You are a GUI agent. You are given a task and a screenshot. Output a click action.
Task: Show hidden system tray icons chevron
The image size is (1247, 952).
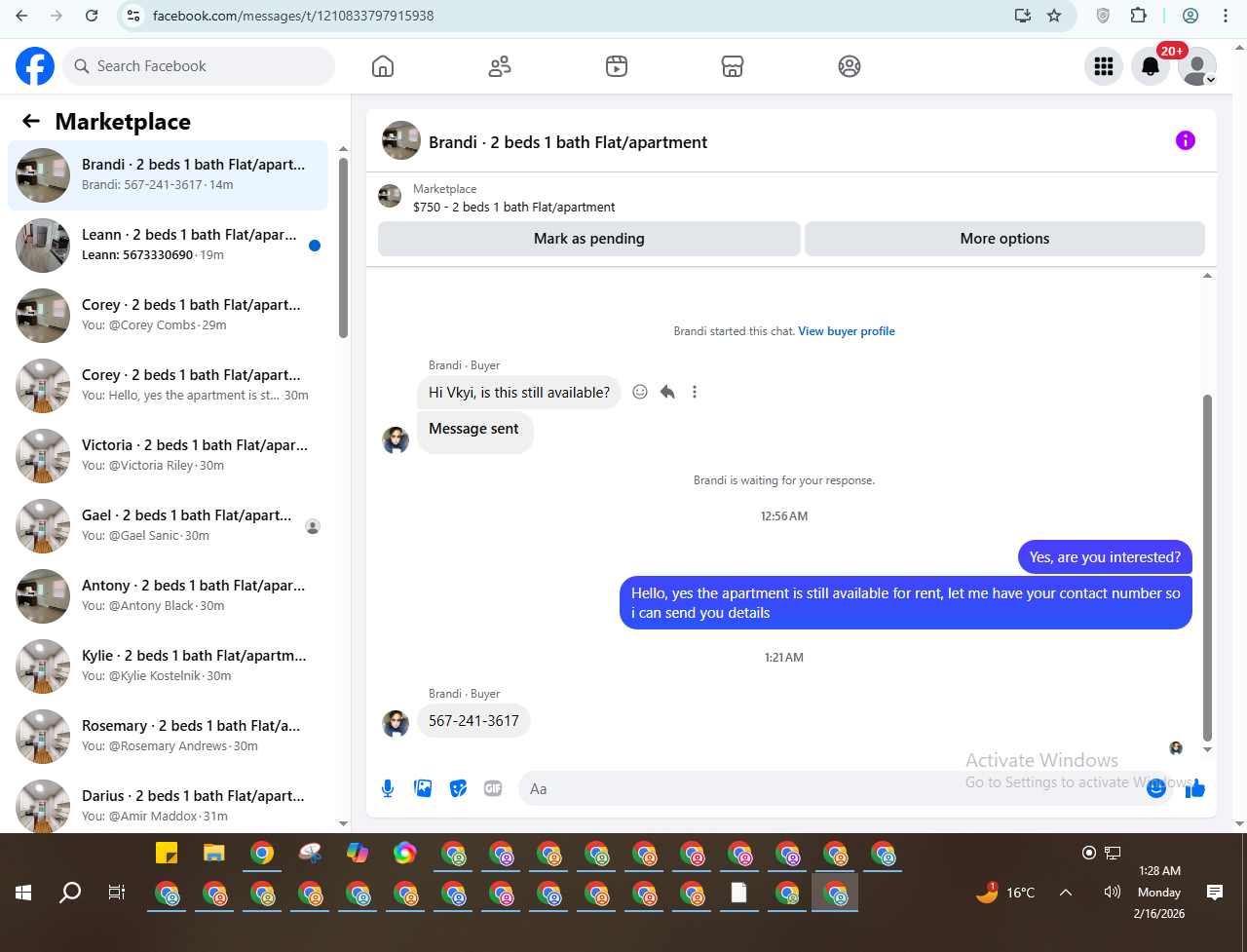coord(1066,893)
